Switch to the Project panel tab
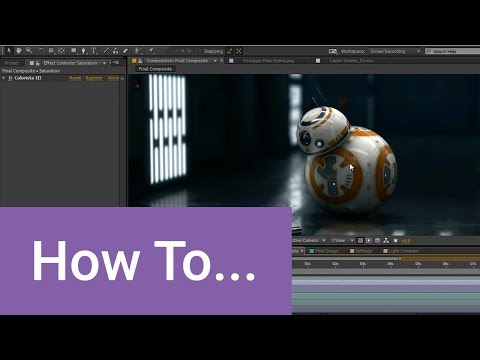 click(x=11, y=63)
